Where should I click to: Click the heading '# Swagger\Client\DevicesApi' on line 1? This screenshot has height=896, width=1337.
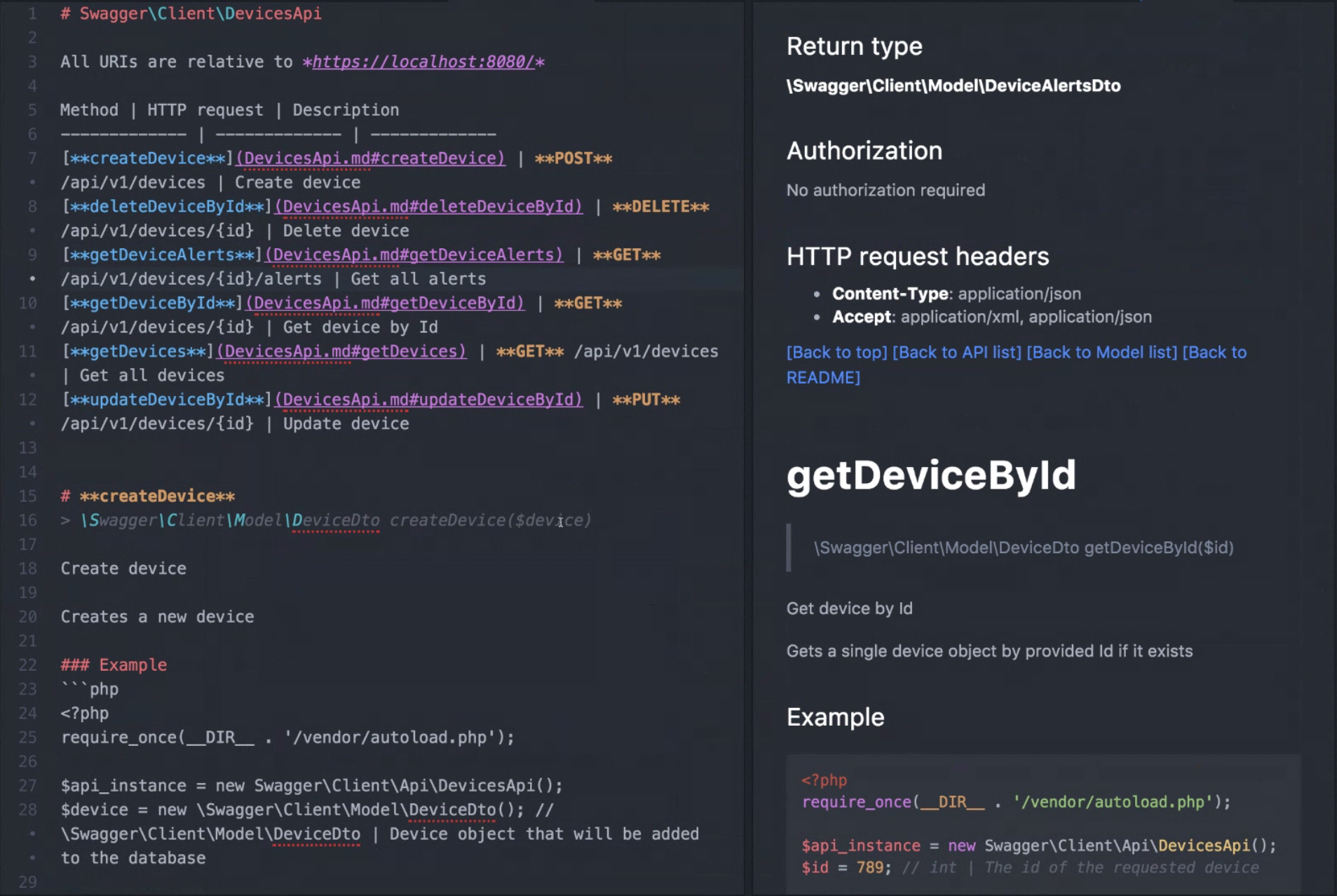pyautogui.click(x=191, y=13)
